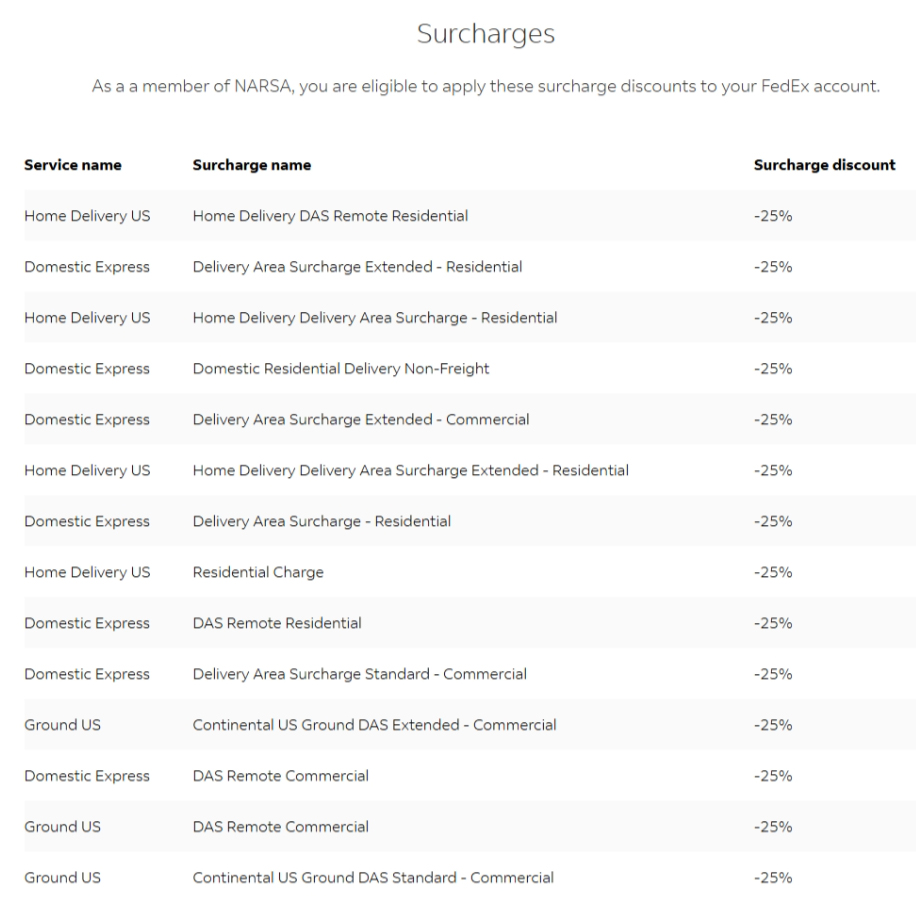
Task: Select the NARSA member eligibility description text
Action: click(x=486, y=86)
